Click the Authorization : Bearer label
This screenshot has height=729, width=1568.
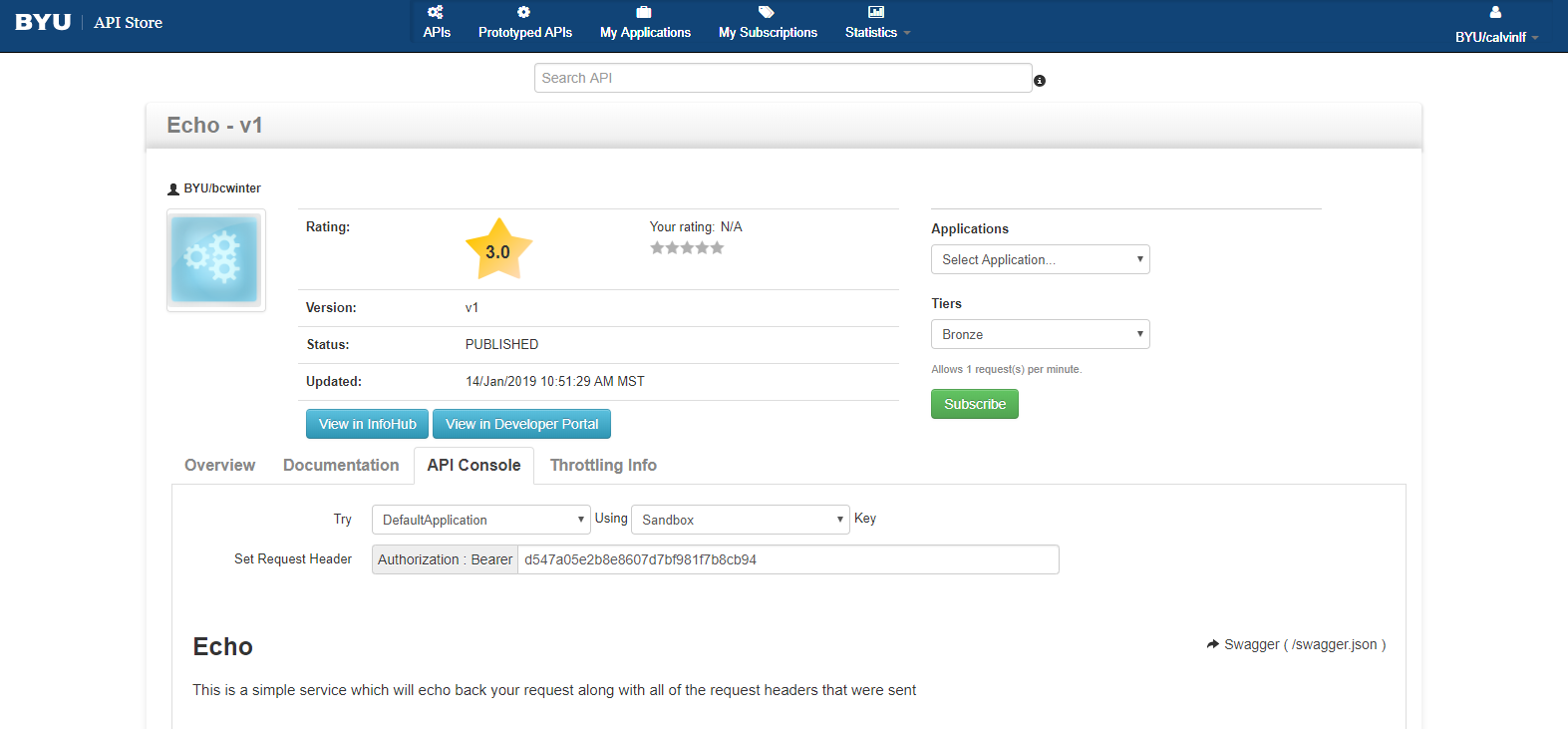pos(445,559)
